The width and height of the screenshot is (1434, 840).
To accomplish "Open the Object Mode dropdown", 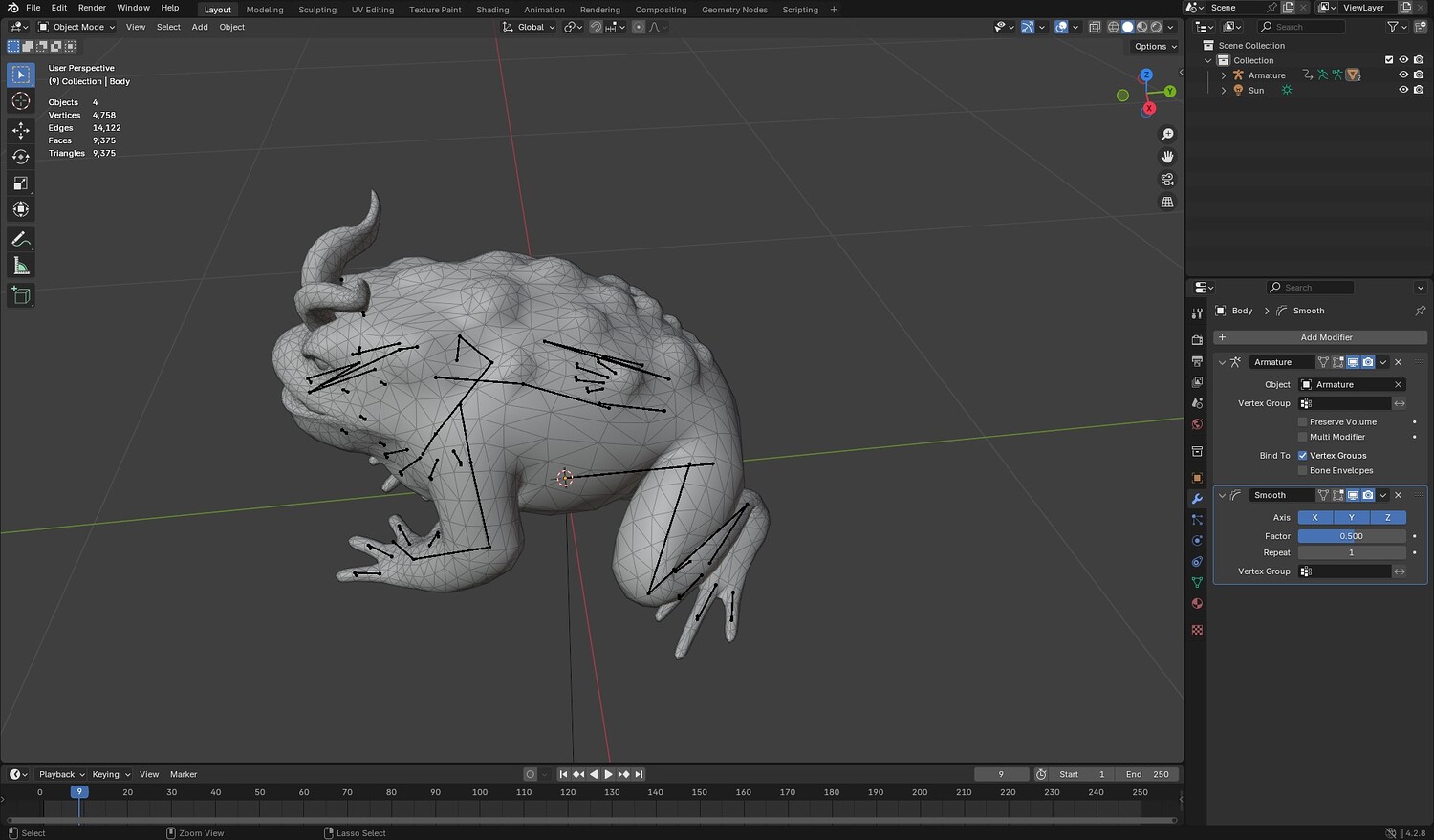I will (x=76, y=27).
